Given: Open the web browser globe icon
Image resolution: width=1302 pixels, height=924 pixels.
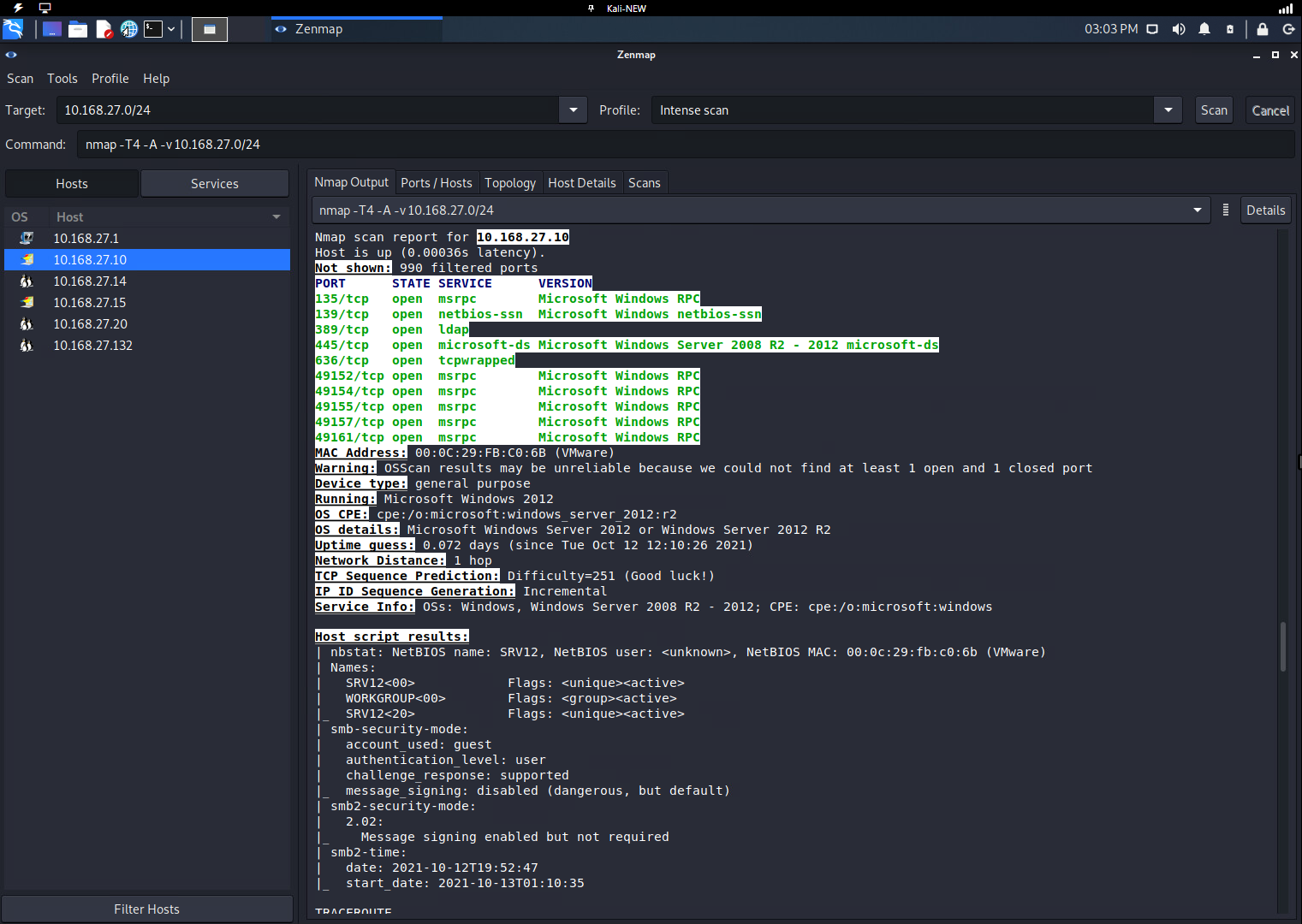Looking at the screenshot, I should (128, 29).
